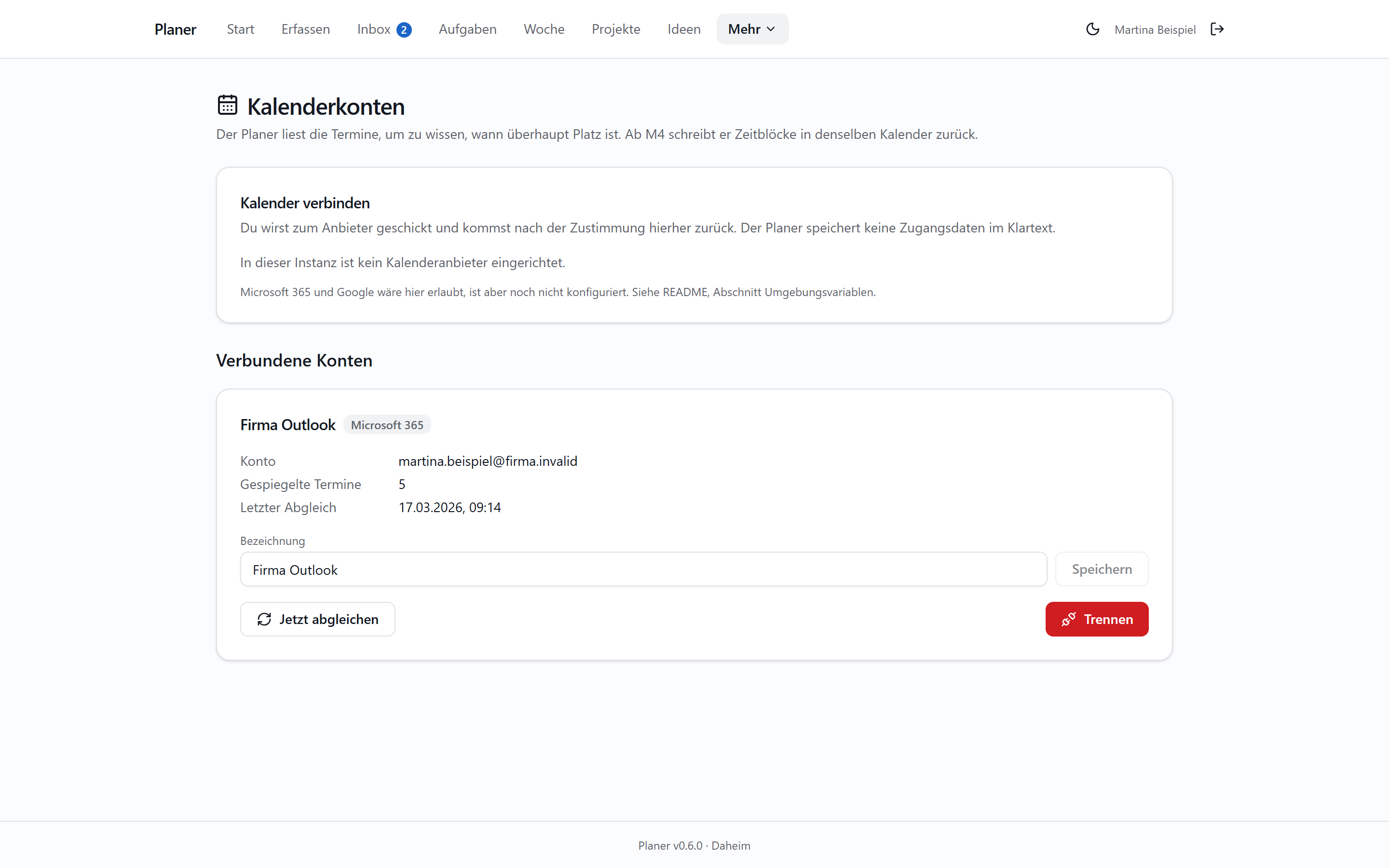
Task: Switch to the Aufgaben view
Action: (x=467, y=29)
